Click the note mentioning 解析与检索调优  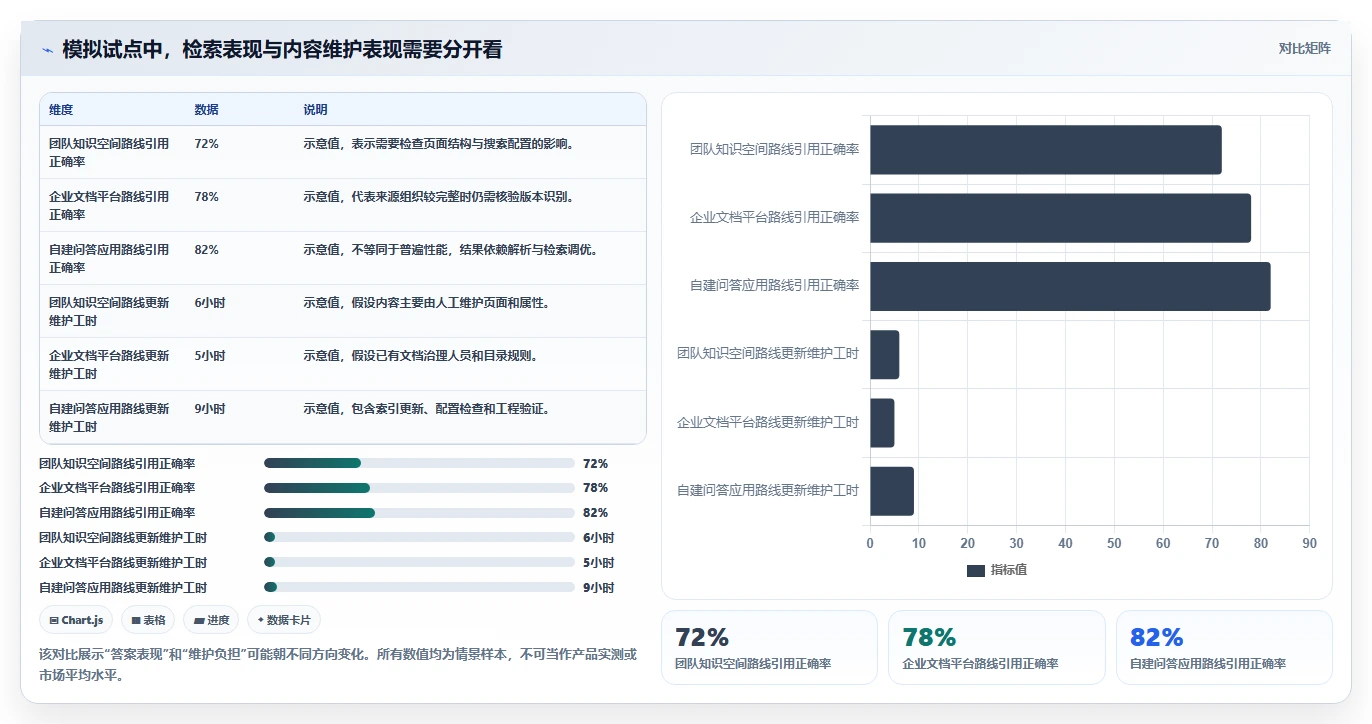pyautogui.click(x=452, y=250)
